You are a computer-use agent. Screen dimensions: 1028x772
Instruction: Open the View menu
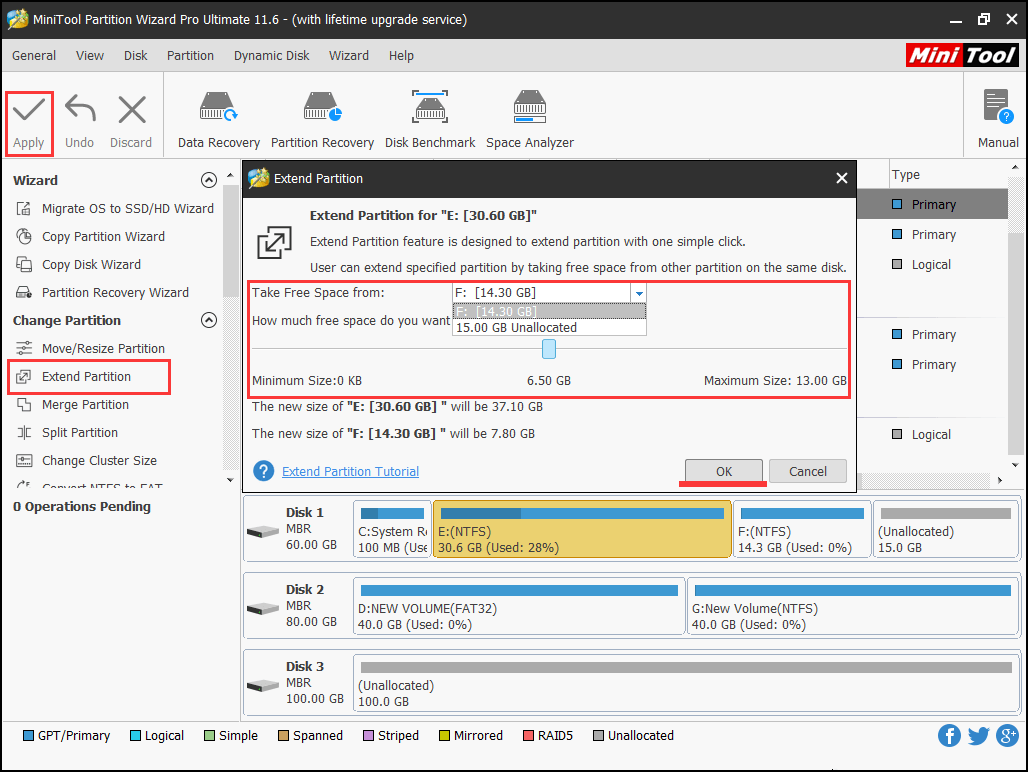tap(90, 56)
